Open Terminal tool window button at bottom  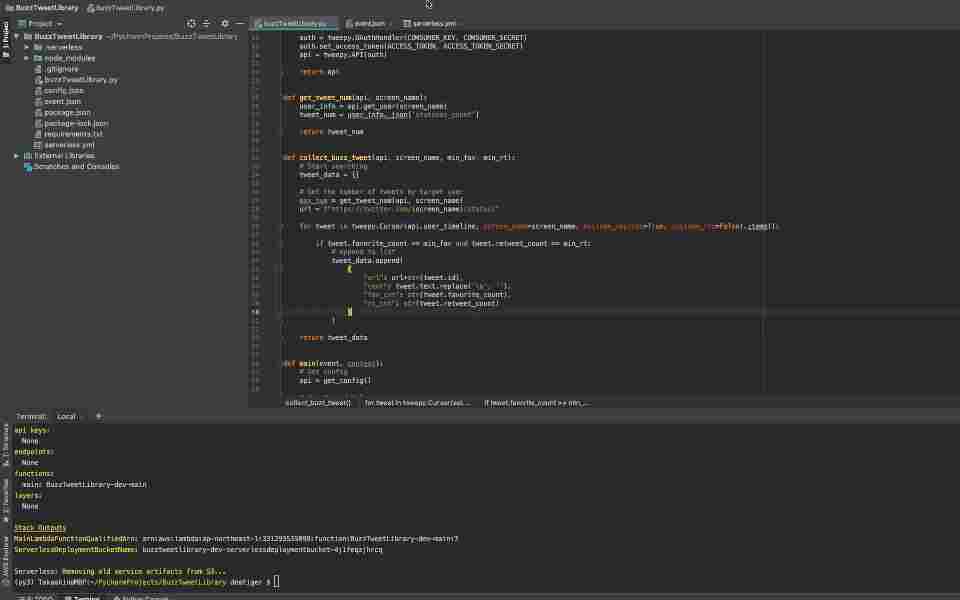82,598
